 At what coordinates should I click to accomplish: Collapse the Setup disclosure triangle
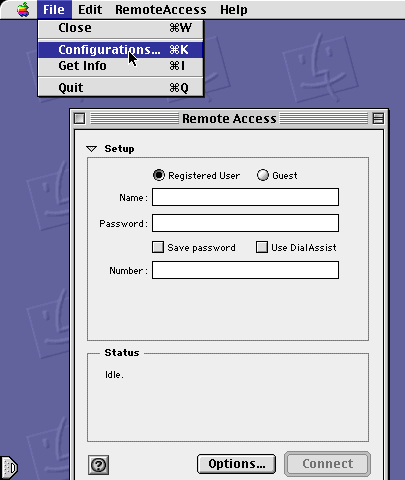pyautogui.click(x=91, y=149)
